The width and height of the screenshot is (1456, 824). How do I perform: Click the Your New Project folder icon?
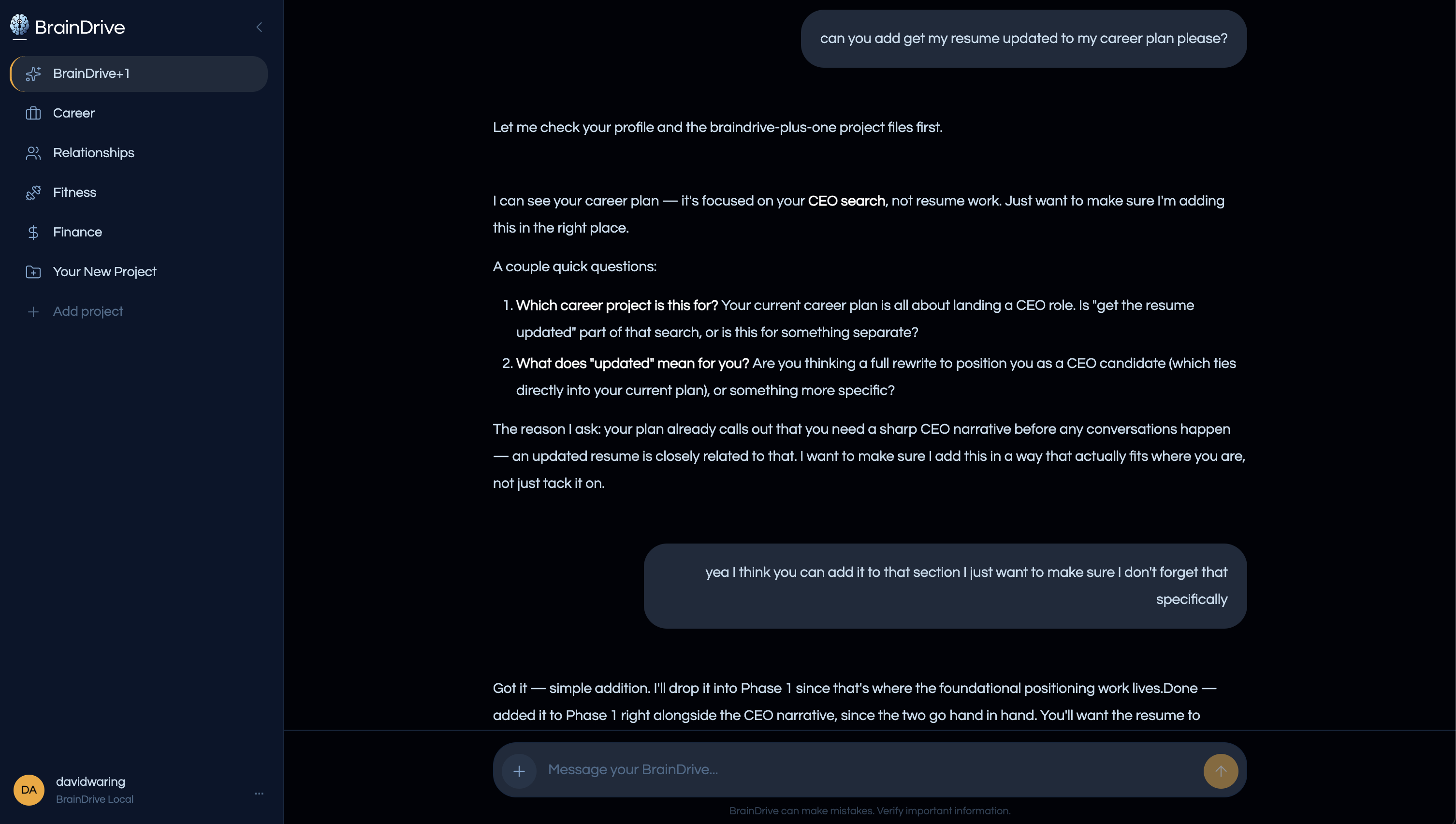[x=33, y=272]
